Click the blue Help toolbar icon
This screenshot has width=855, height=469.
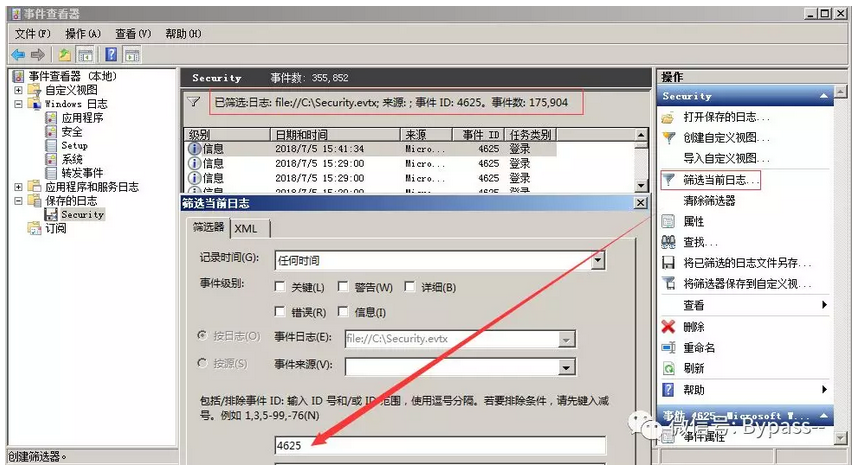pyautogui.click(x=111, y=55)
